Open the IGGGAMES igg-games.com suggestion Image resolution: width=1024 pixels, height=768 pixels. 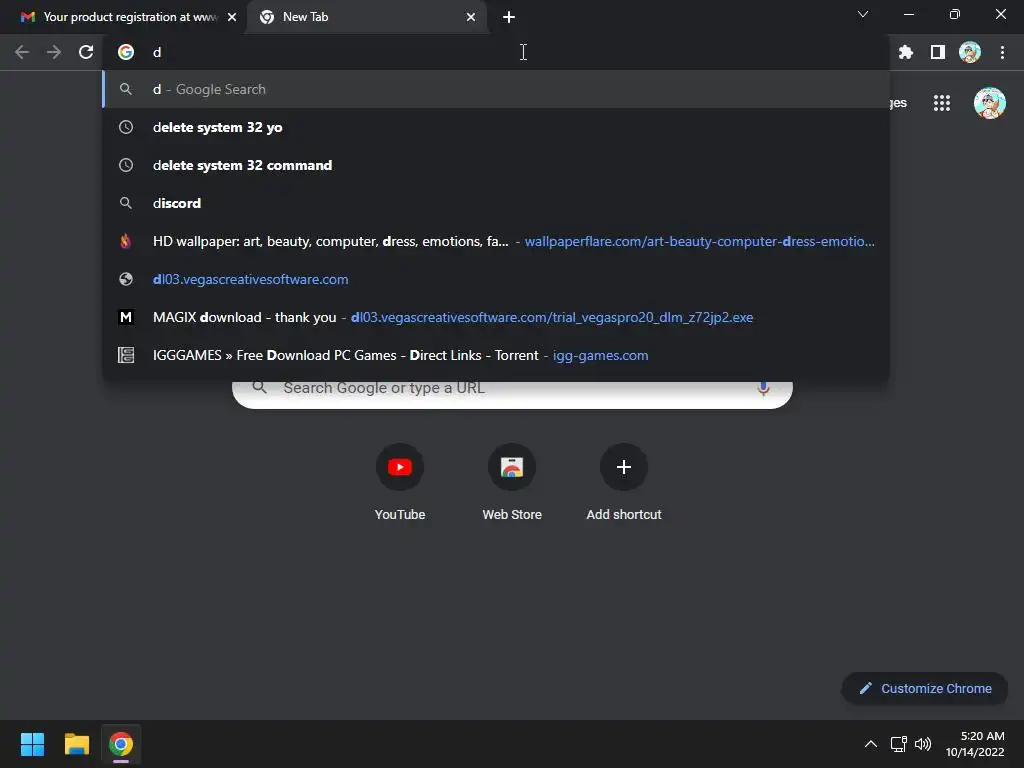tap(496, 355)
